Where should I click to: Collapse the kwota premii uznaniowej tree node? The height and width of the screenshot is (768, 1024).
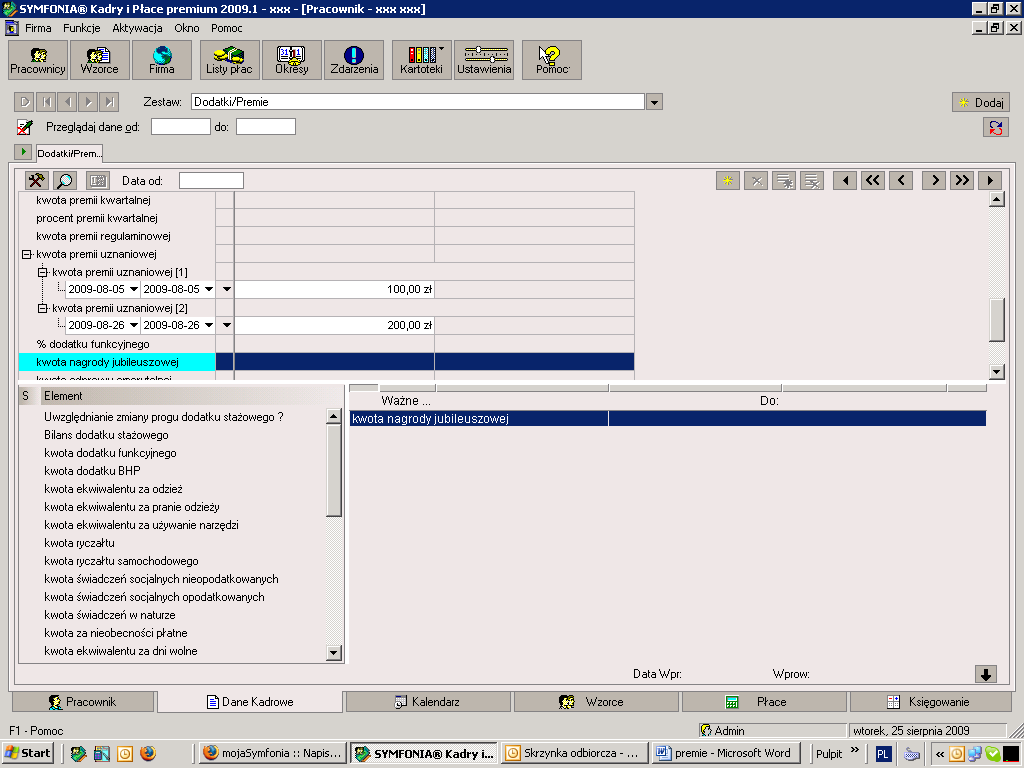pyautogui.click(x=27, y=254)
